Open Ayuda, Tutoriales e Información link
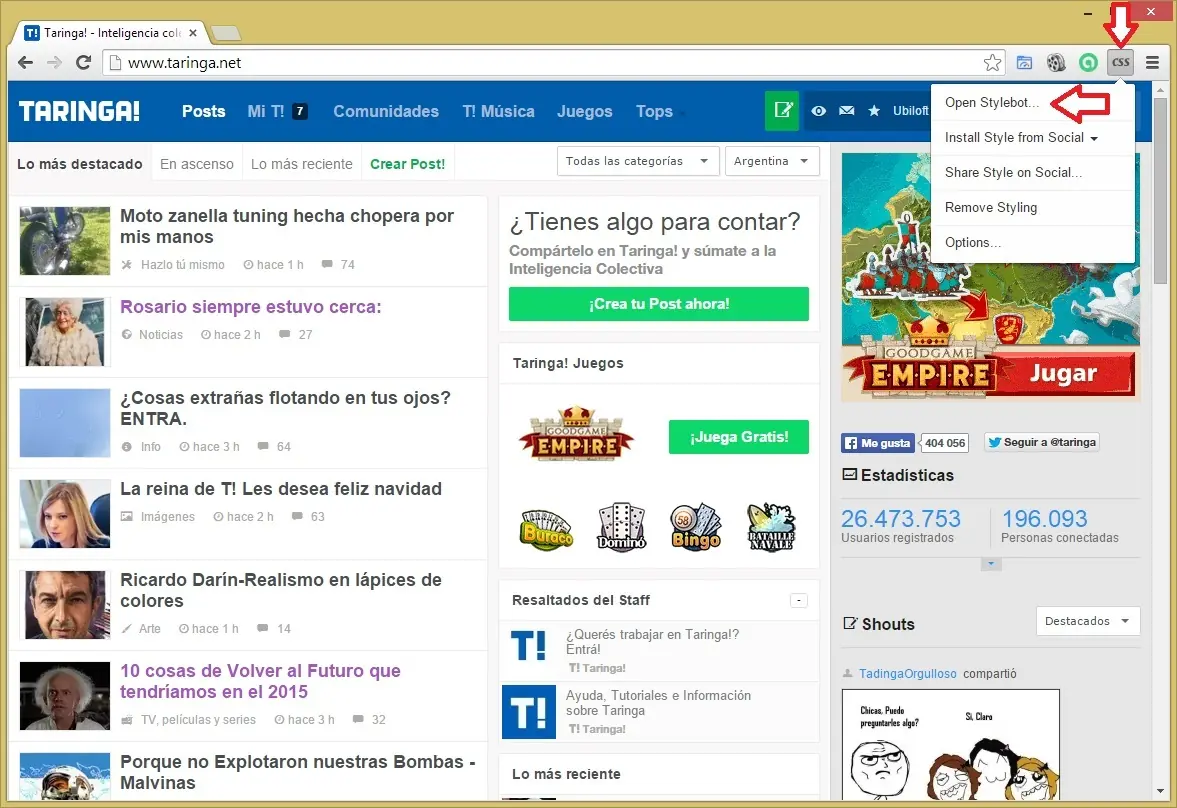Viewport: 1177px width, 808px height. point(658,703)
